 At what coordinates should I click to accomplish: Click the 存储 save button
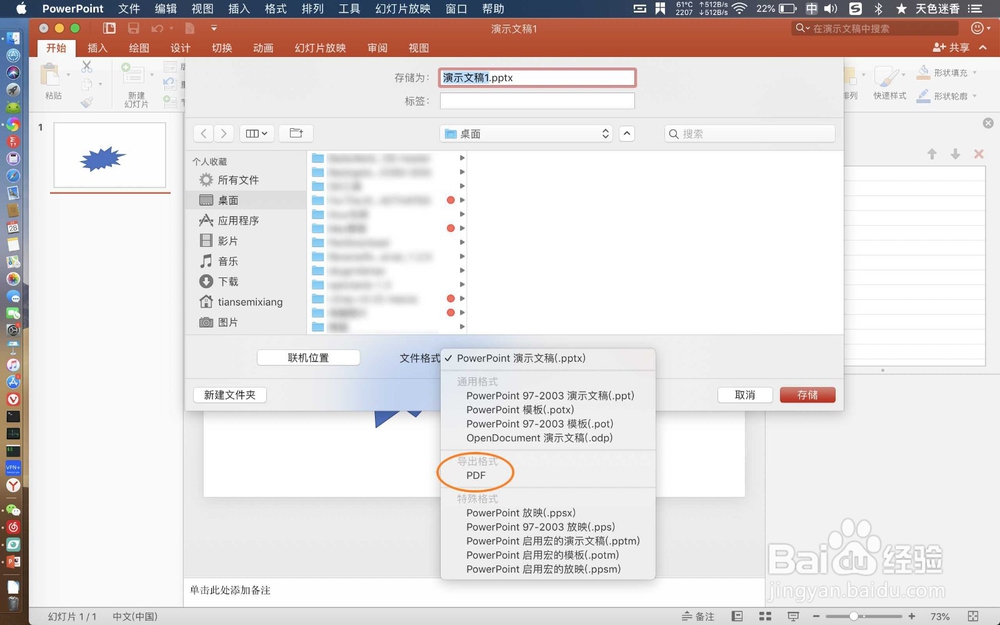point(807,395)
